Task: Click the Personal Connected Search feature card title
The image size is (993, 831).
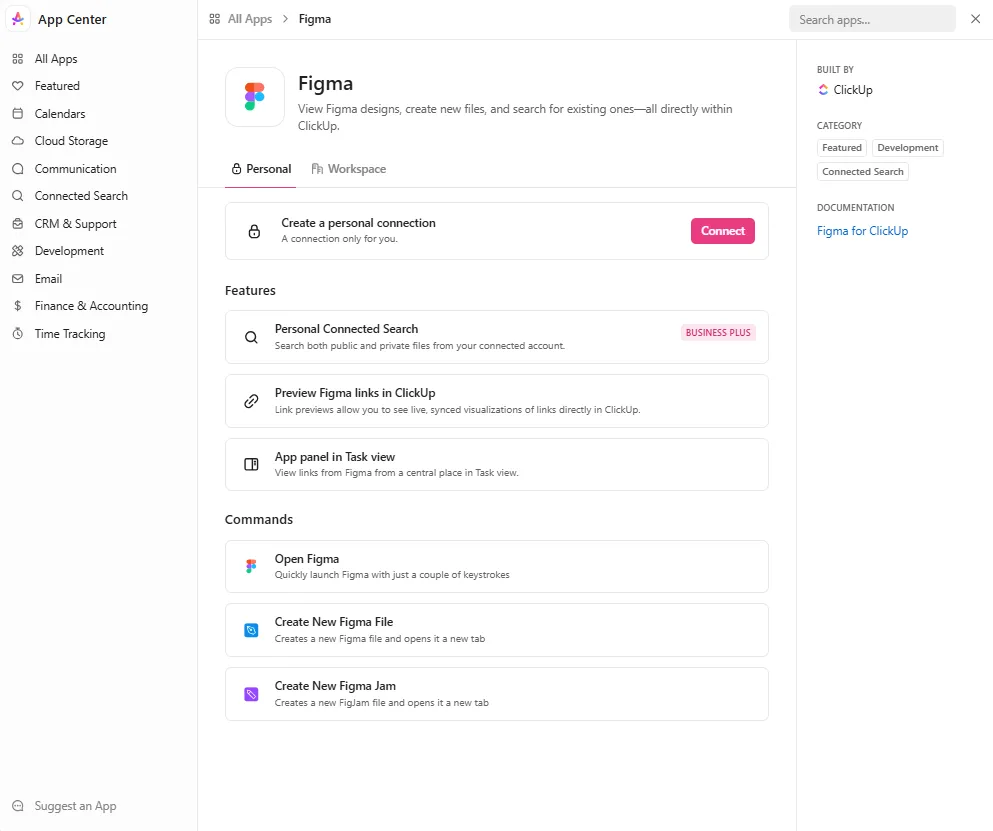Action: click(346, 329)
